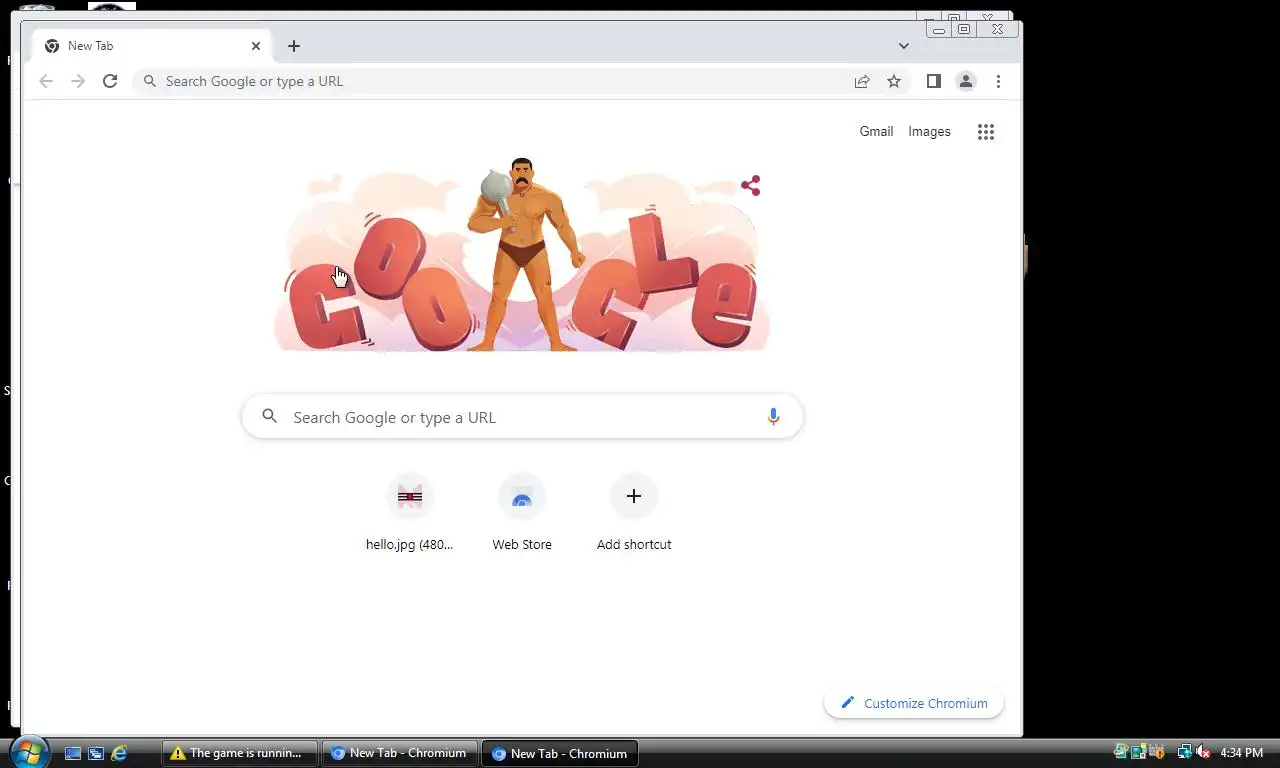This screenshot has height=768, width=1280.
Task: Open the Google apps grid
Action: tap(986, 132)
